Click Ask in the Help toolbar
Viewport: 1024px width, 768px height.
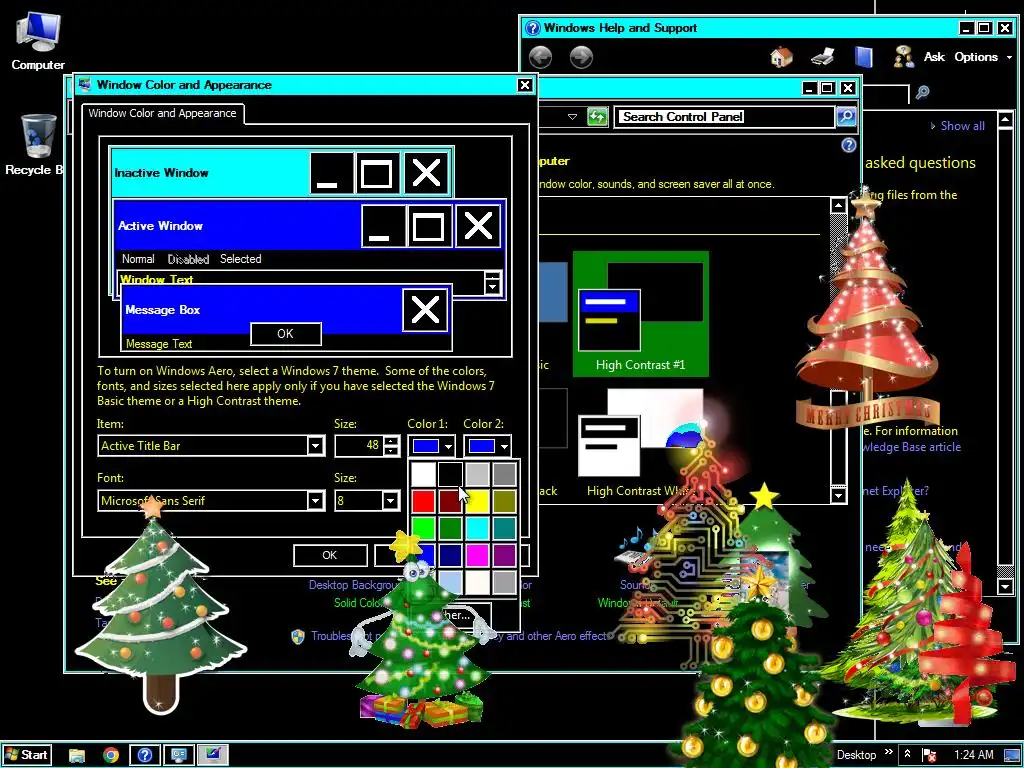tap(934, 57)
